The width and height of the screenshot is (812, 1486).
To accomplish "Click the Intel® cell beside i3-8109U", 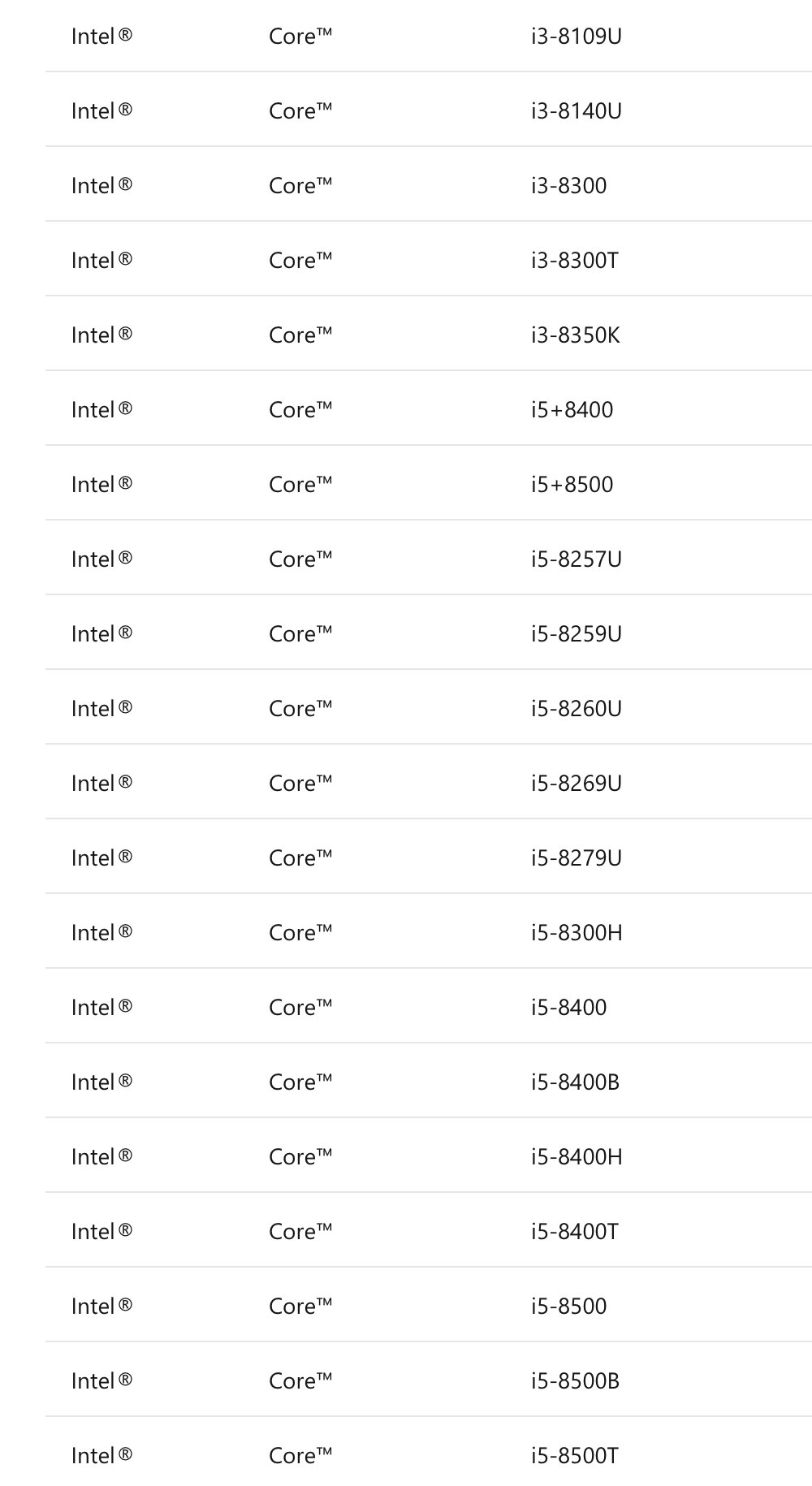I will click(101, 37).
